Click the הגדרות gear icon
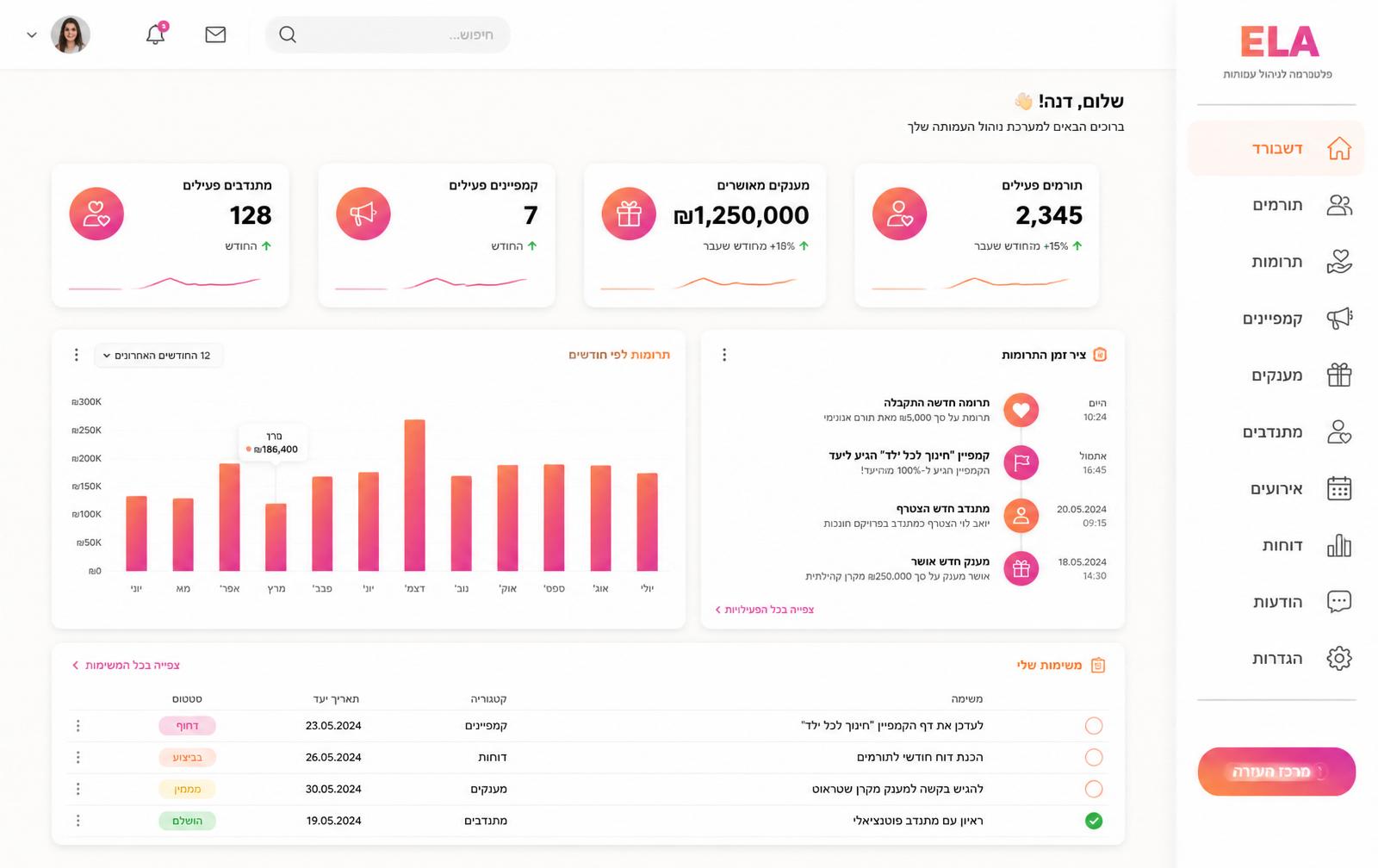1378x868 pixels. [x=1339, y=658]
